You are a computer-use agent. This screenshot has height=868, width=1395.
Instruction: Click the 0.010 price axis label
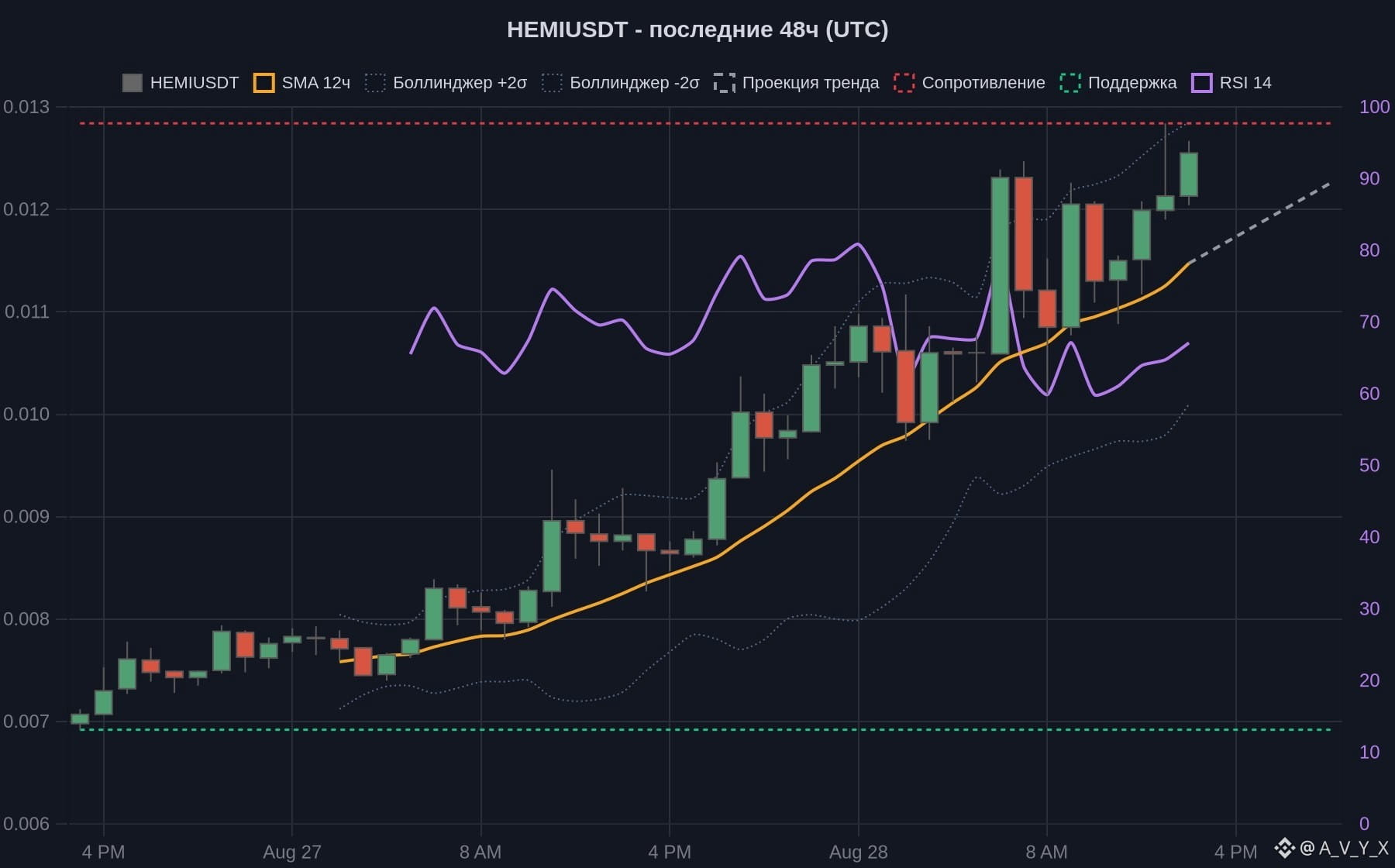click(26, 414)
